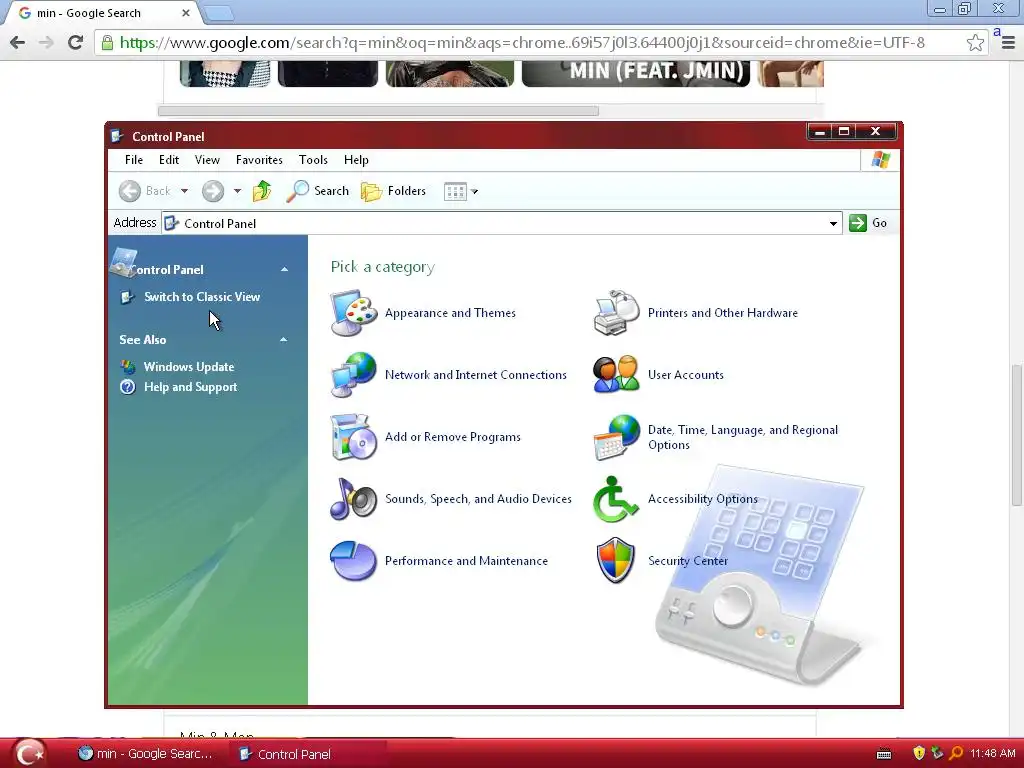The image size is (1024, 768).
Task: Click the security shield tray icon
Action: point(919,753)
